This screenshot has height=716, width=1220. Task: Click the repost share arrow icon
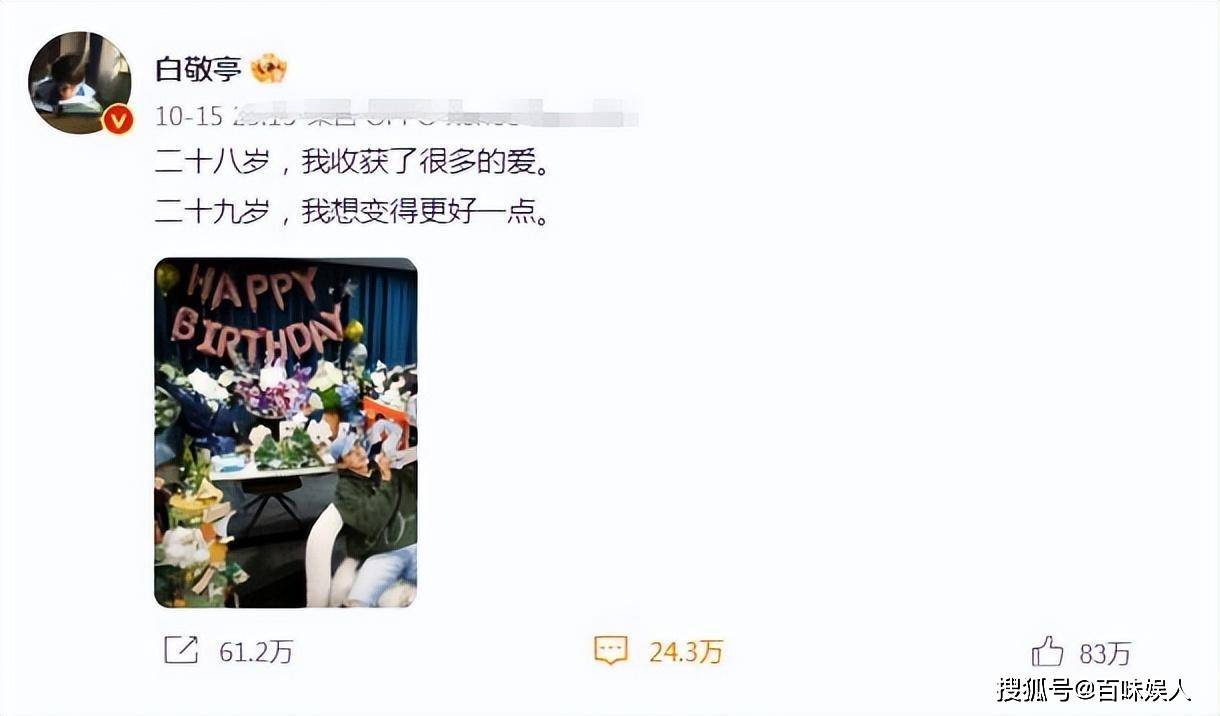tap(181, 651)
